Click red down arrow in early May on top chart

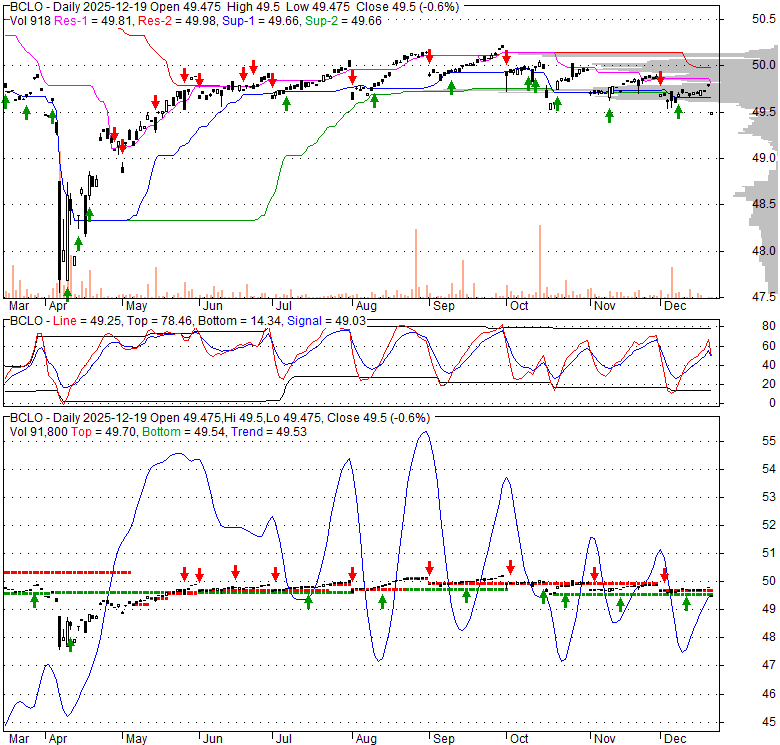(x=114, y=133)
